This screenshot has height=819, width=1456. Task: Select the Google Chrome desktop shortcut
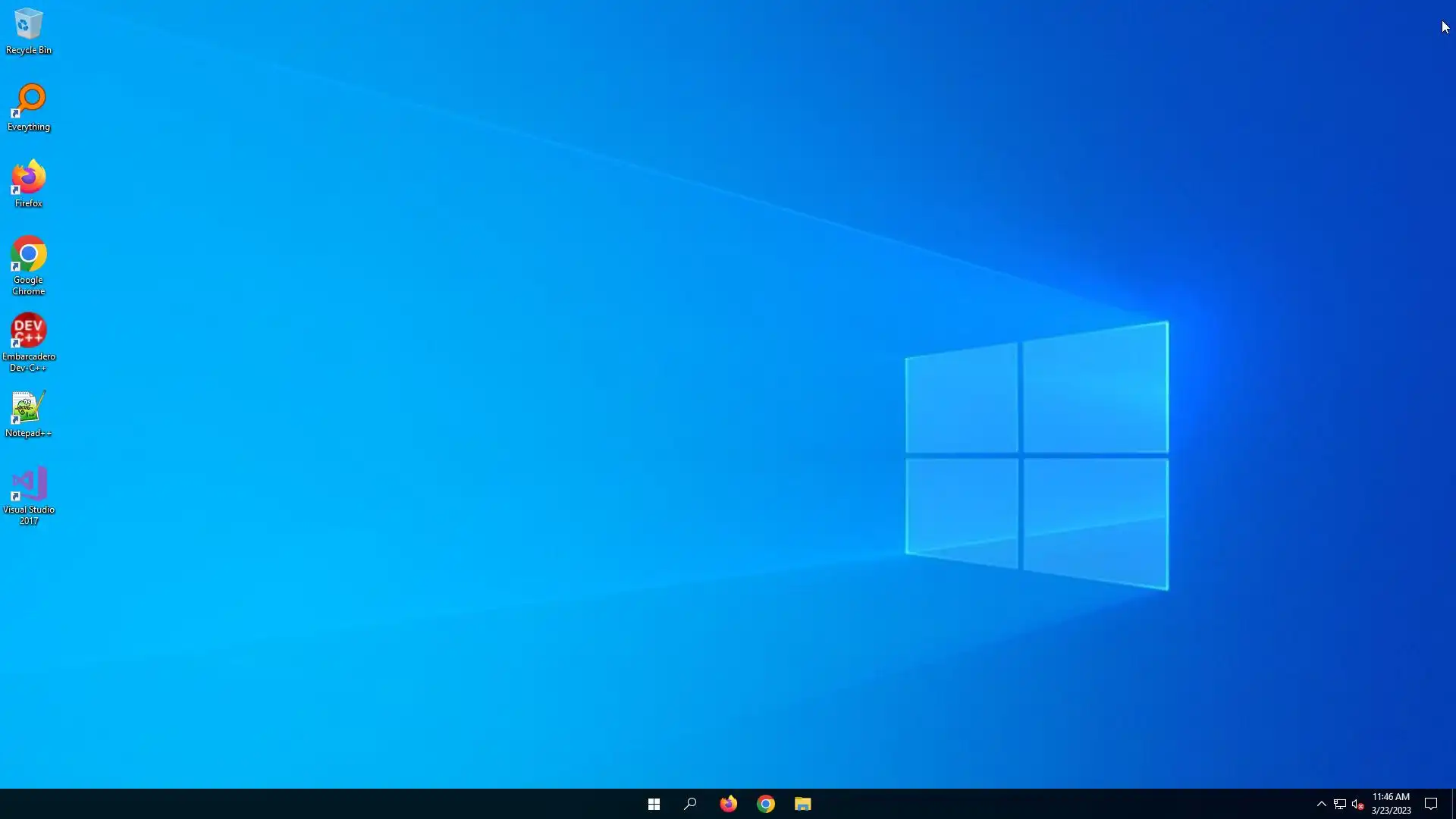pyautogui.click(x=29, y=254)
